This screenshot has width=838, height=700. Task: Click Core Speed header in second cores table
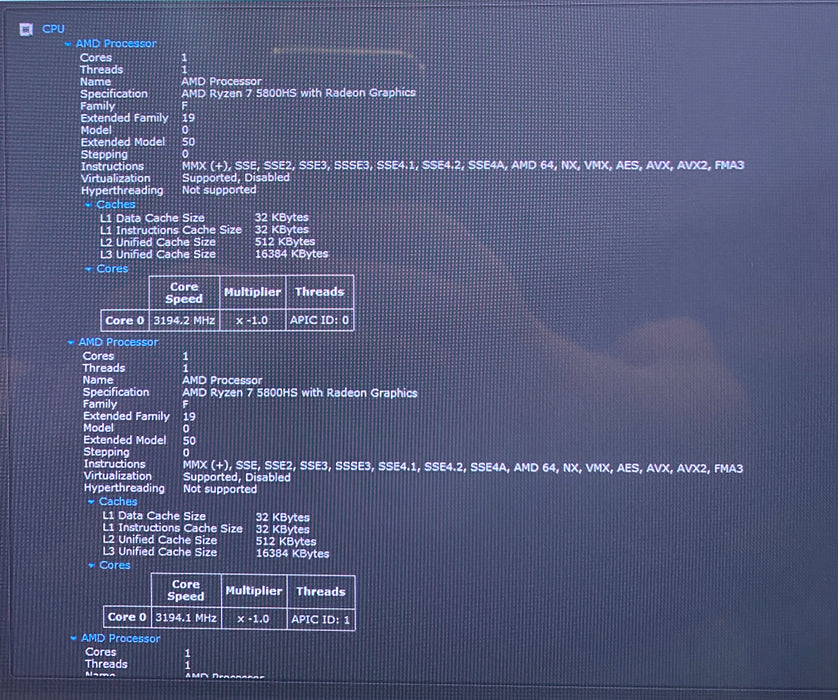pyautogui.click(x=186, y=590)
